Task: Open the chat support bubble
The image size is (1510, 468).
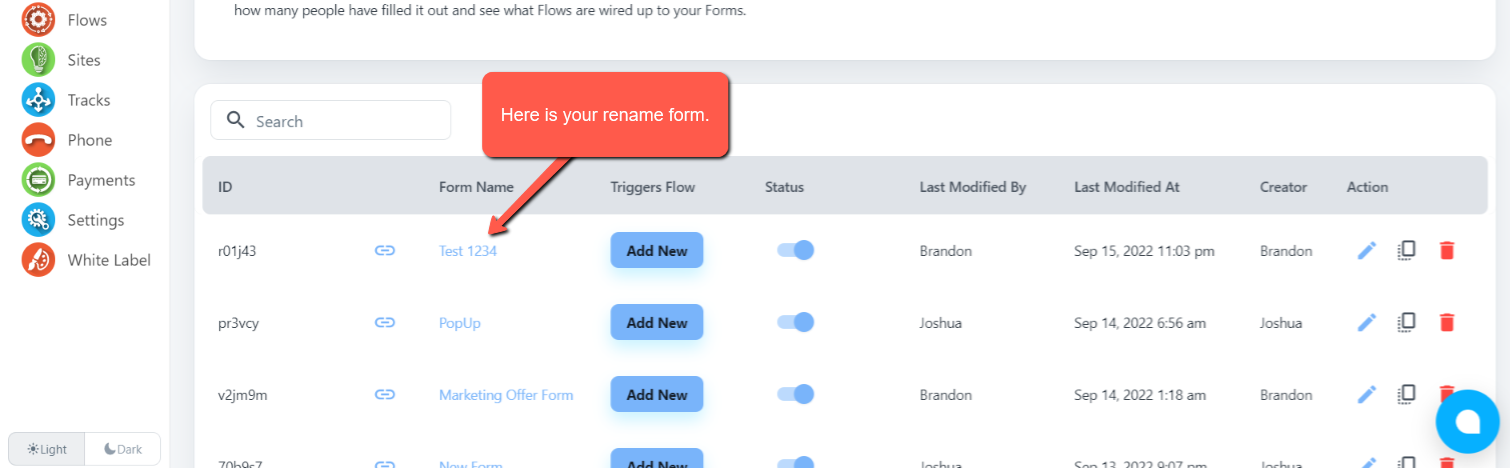Action: tap(1467, 422)
